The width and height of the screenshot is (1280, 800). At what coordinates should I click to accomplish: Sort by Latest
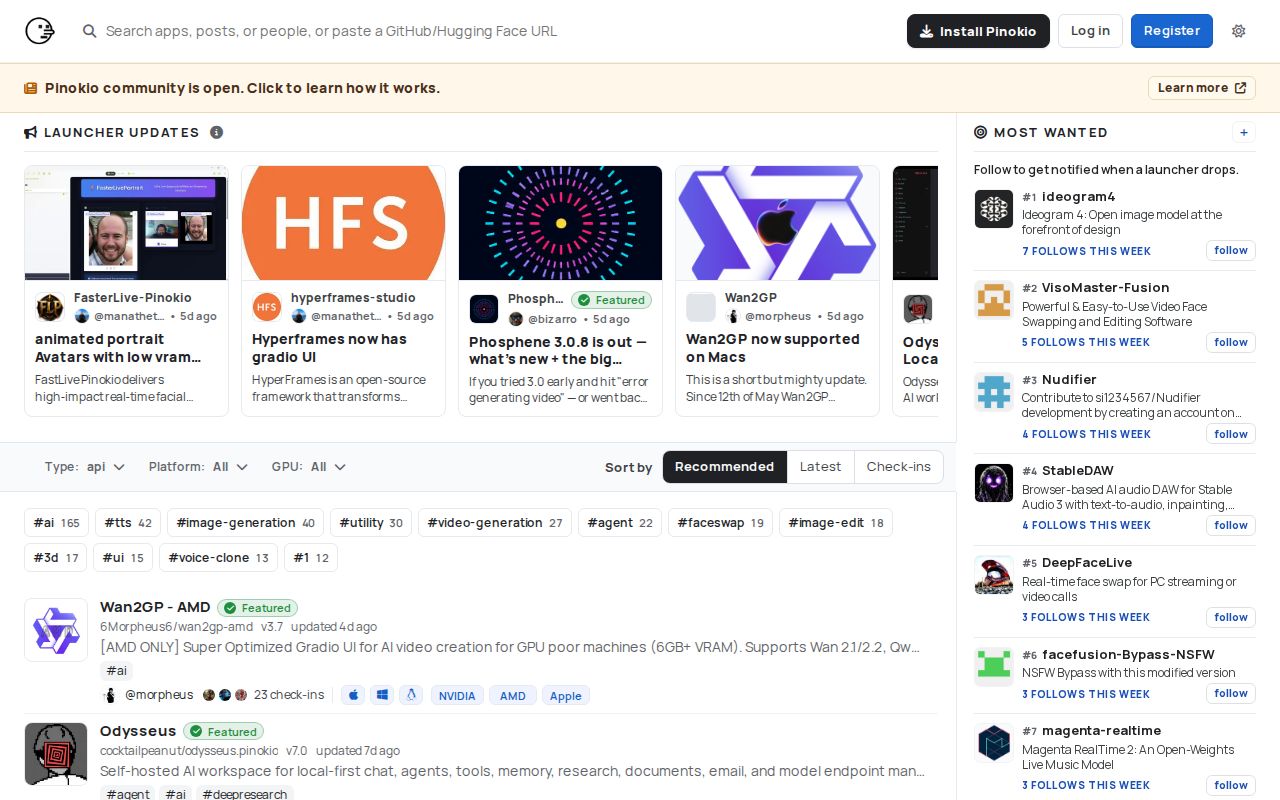click(x=820, y=467)
